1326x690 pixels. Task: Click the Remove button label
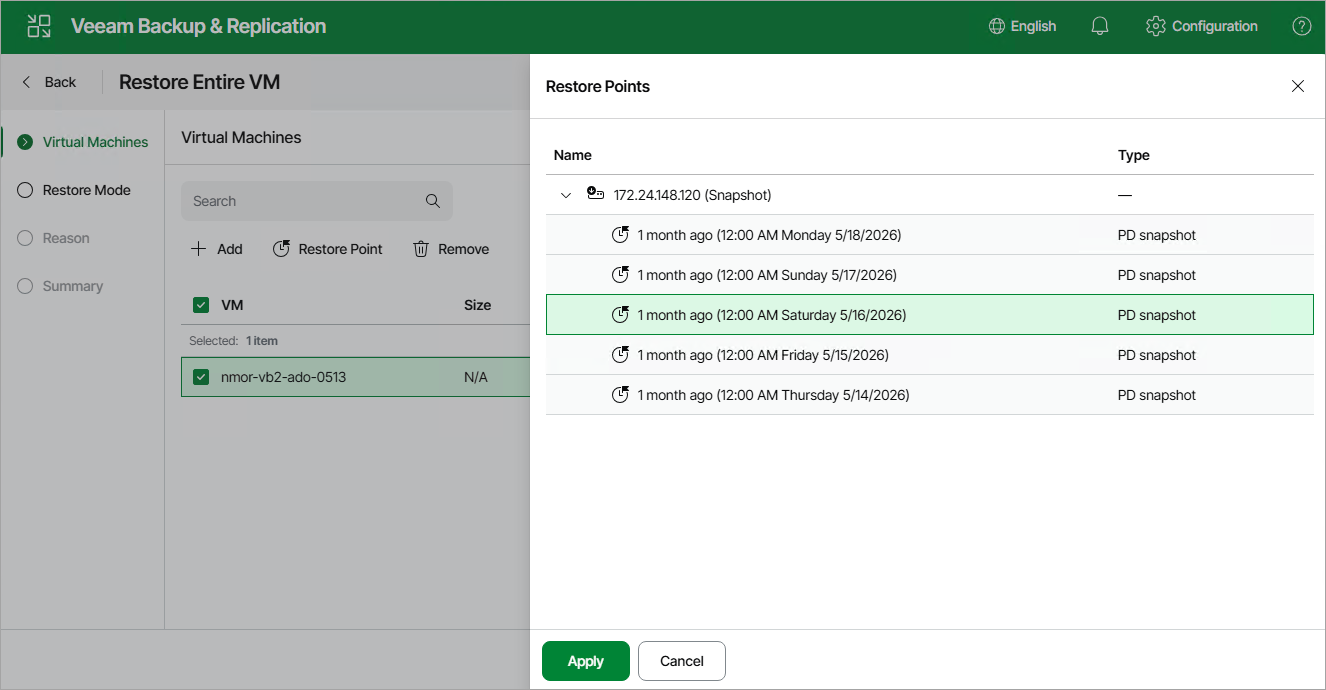point(464,249)
